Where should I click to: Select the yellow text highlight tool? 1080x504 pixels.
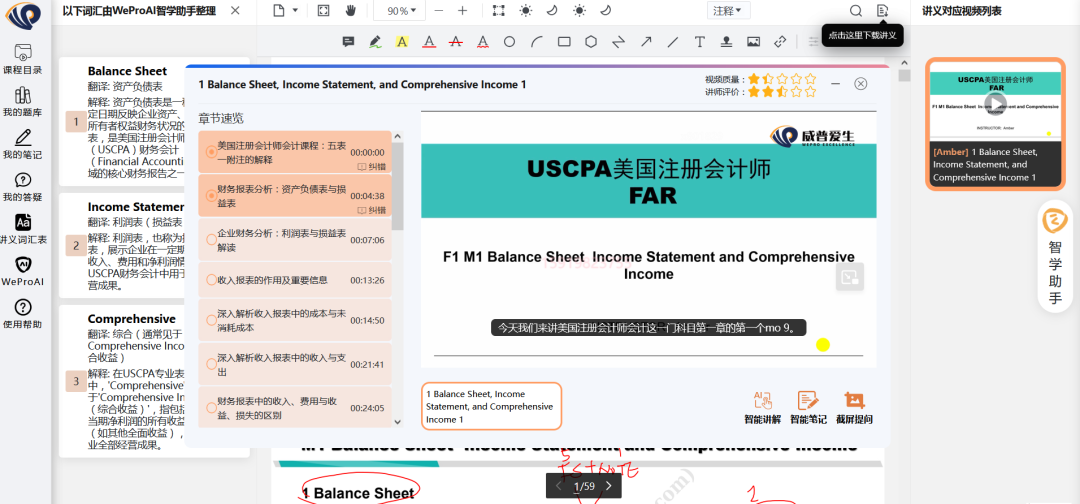click(x=402, y=42)
